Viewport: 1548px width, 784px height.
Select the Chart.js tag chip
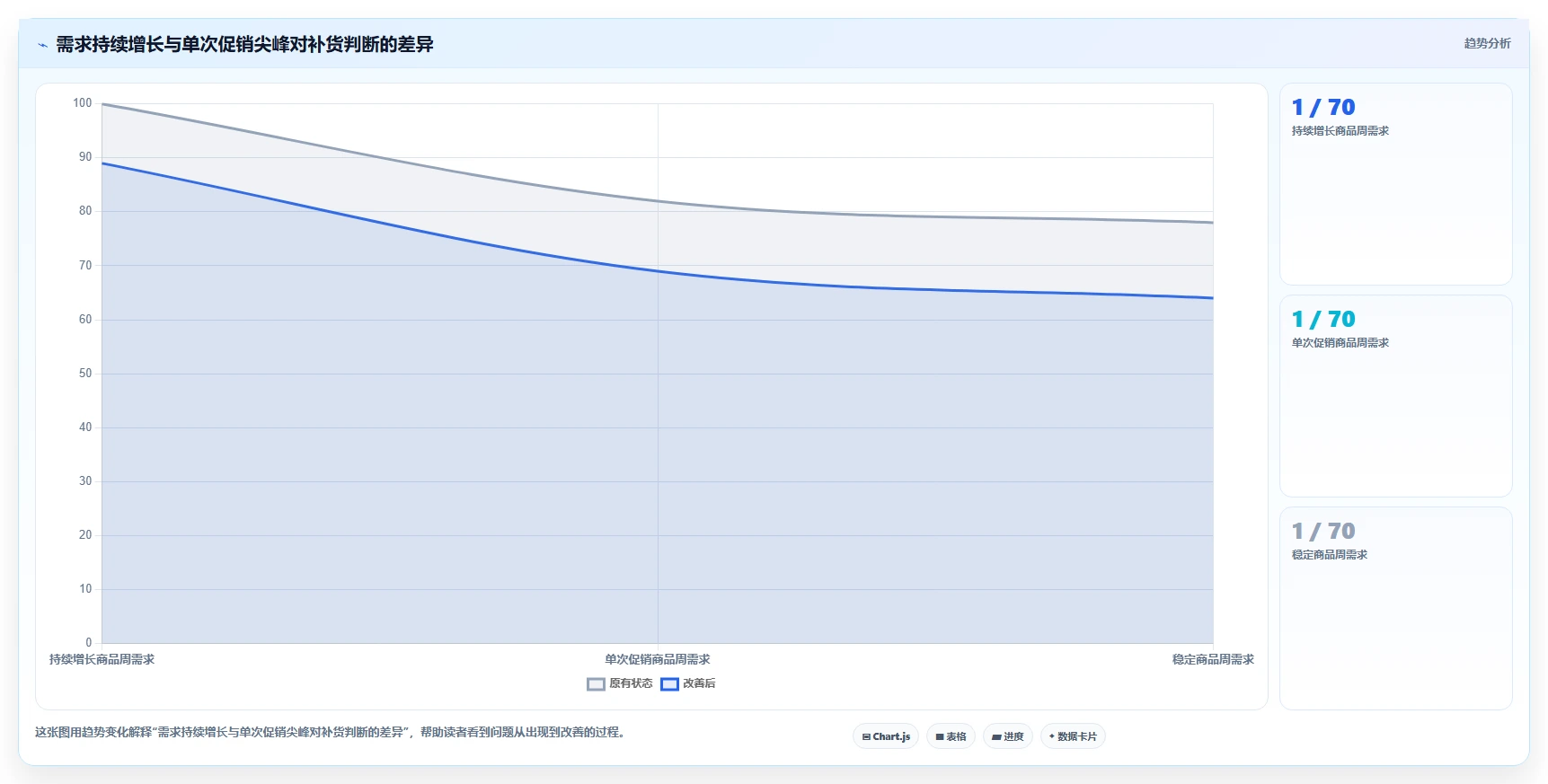(x=886, y=736)
